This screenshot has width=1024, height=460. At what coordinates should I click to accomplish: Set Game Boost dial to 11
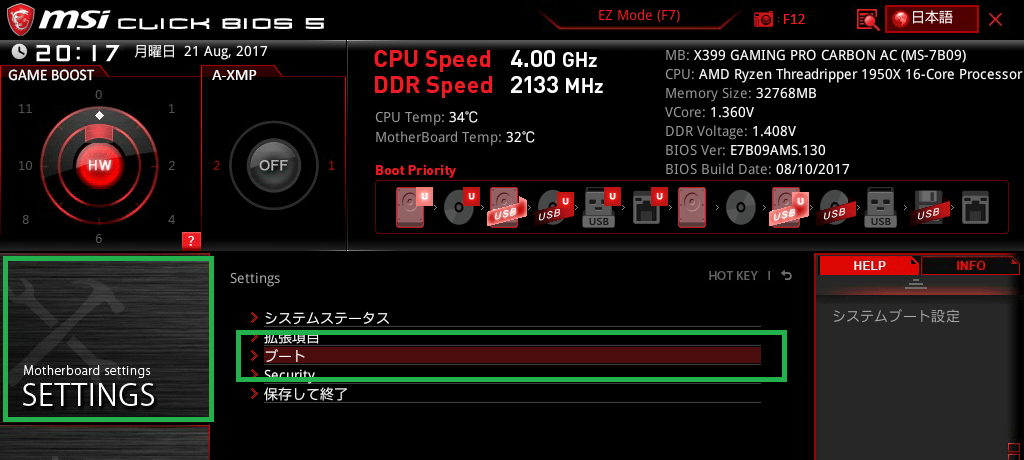25,109
